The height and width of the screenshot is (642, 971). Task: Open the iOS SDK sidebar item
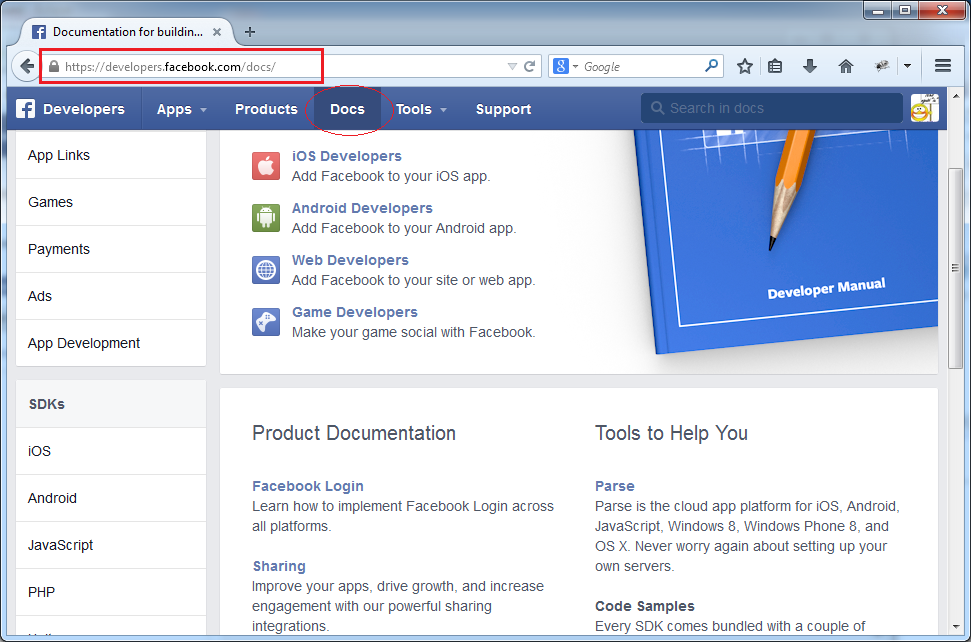(111, 451)
